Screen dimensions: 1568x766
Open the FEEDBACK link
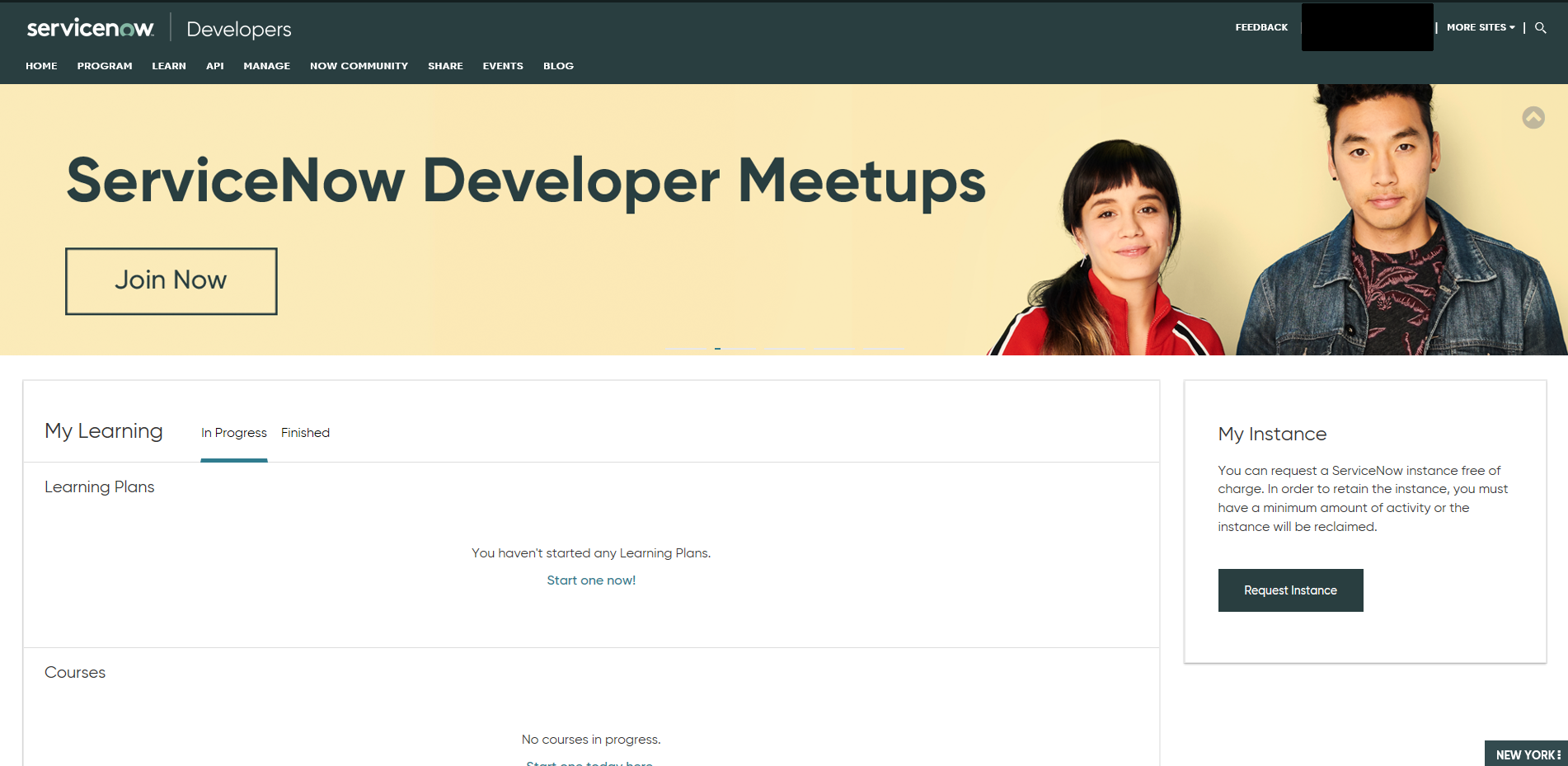tap(1261, 27)
